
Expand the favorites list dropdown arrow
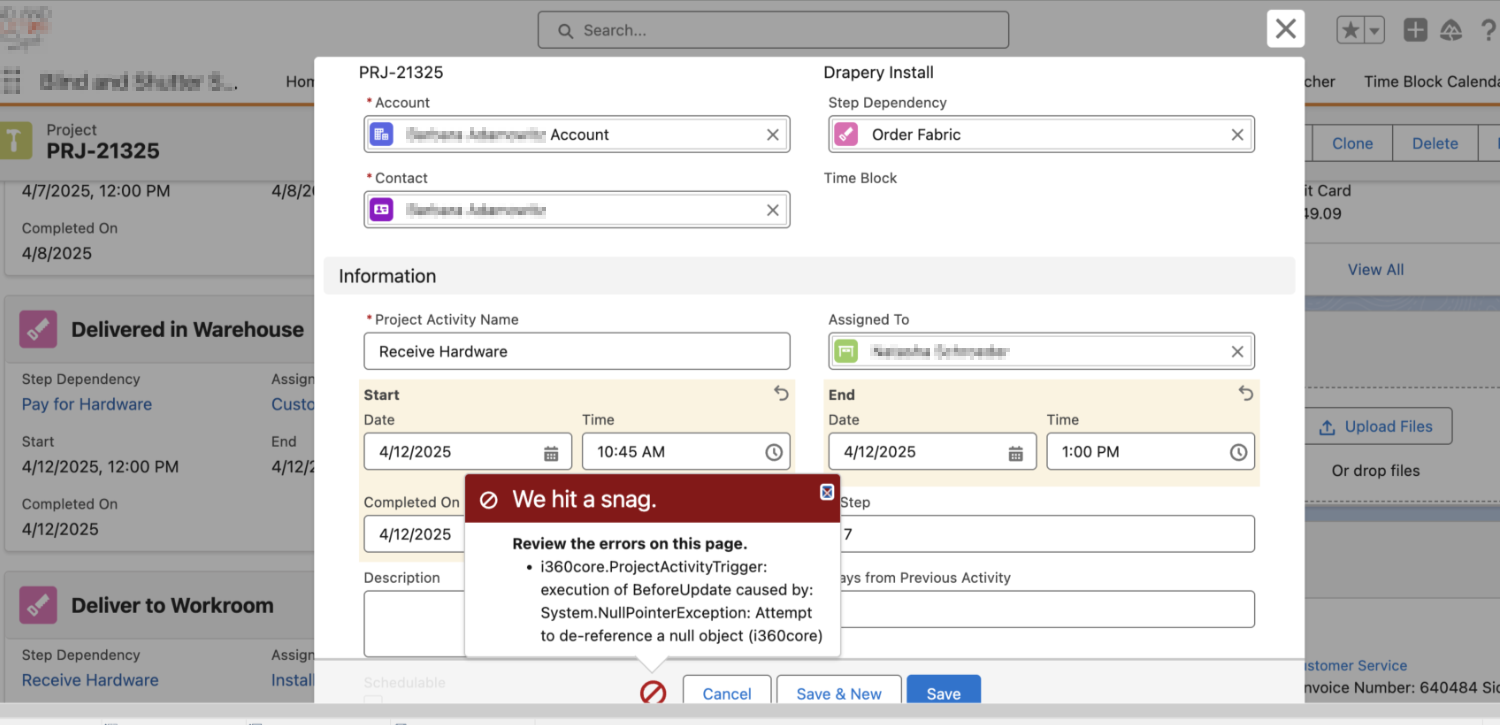click(x=1375, y=30)
